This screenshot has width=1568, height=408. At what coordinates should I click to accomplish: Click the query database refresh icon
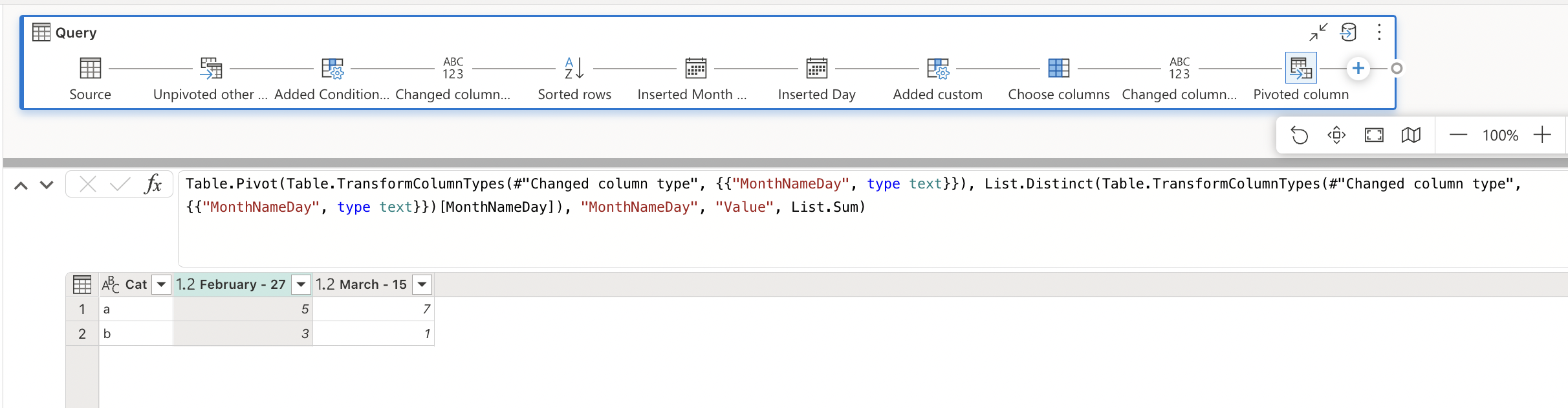1349,32
